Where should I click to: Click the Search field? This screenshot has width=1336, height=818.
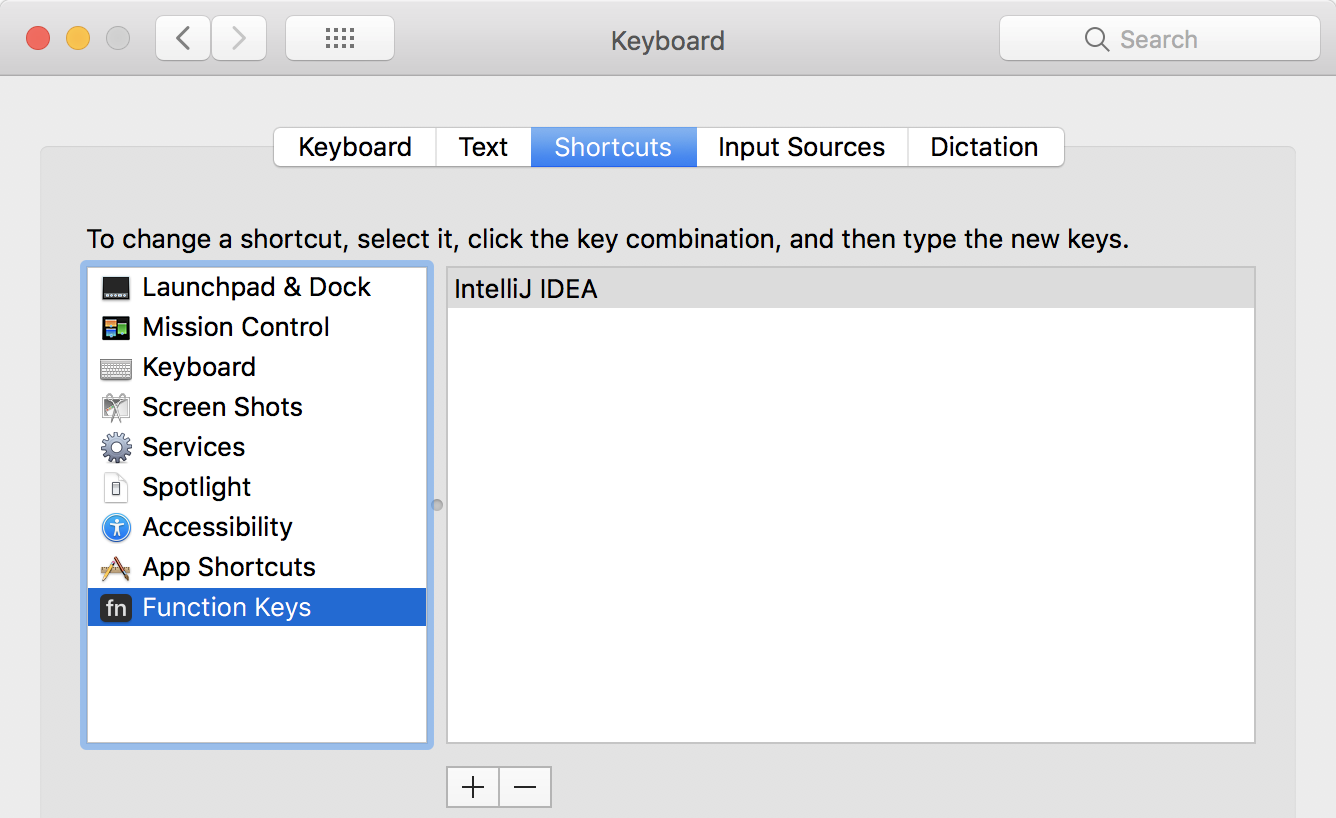[x=1160, y=39]
